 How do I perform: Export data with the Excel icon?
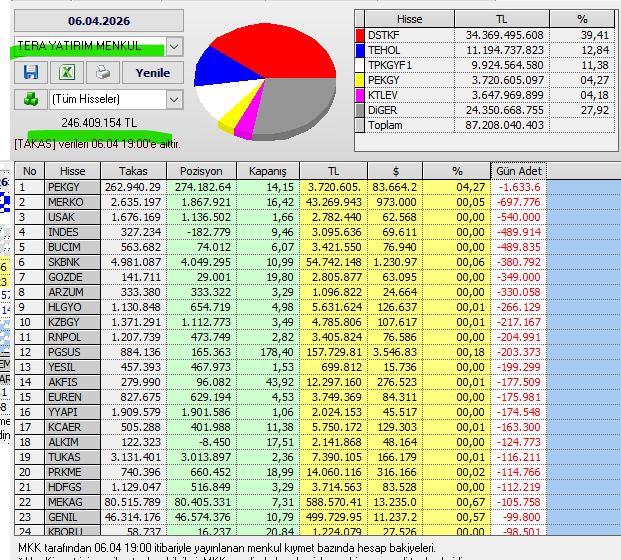click(x=67, y=72)
